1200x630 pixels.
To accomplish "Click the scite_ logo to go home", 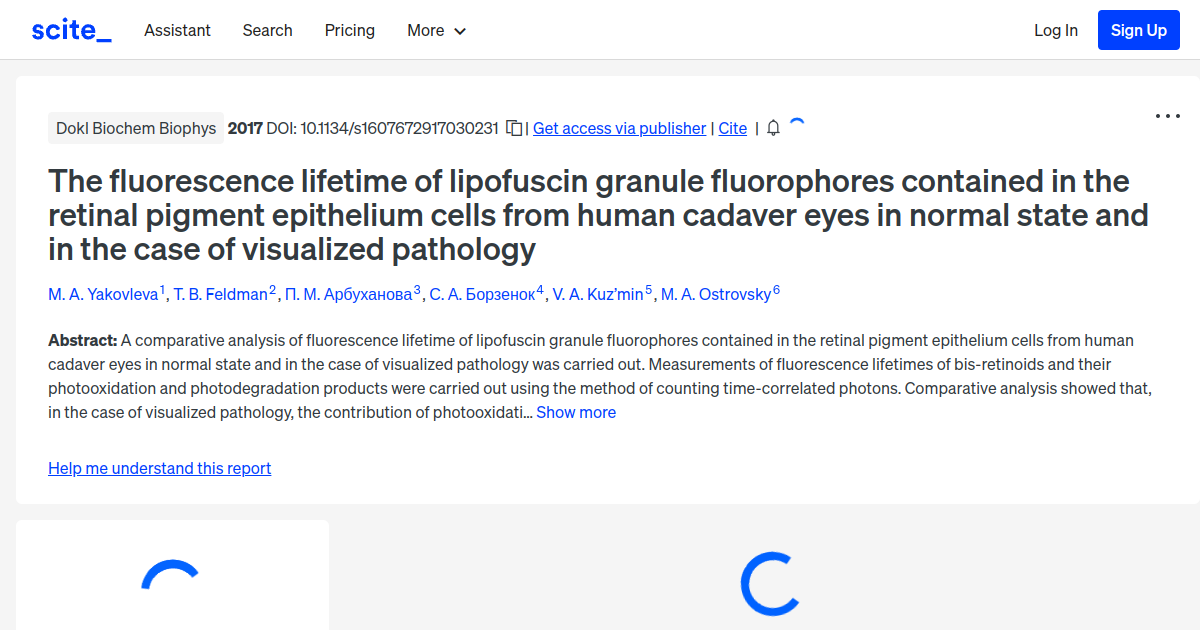I will (70, 29).
